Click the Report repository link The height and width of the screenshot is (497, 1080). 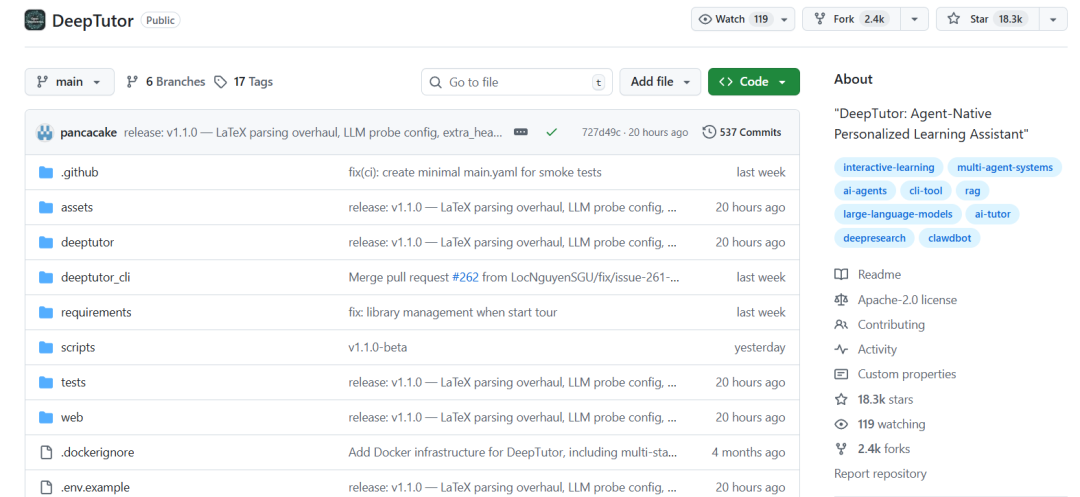click(x=880, y=474)
